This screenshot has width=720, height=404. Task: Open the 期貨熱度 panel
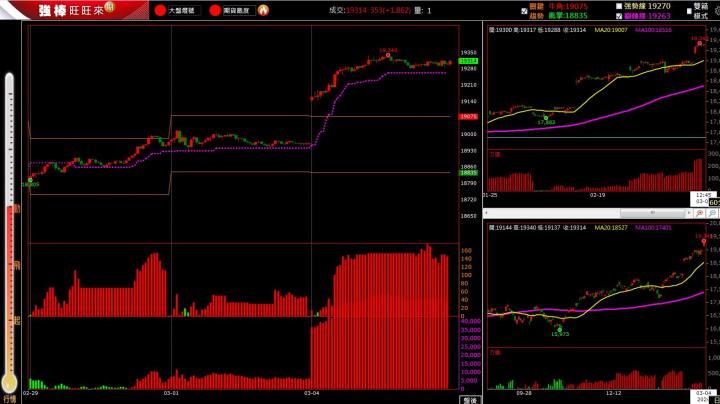coord(237,10)
